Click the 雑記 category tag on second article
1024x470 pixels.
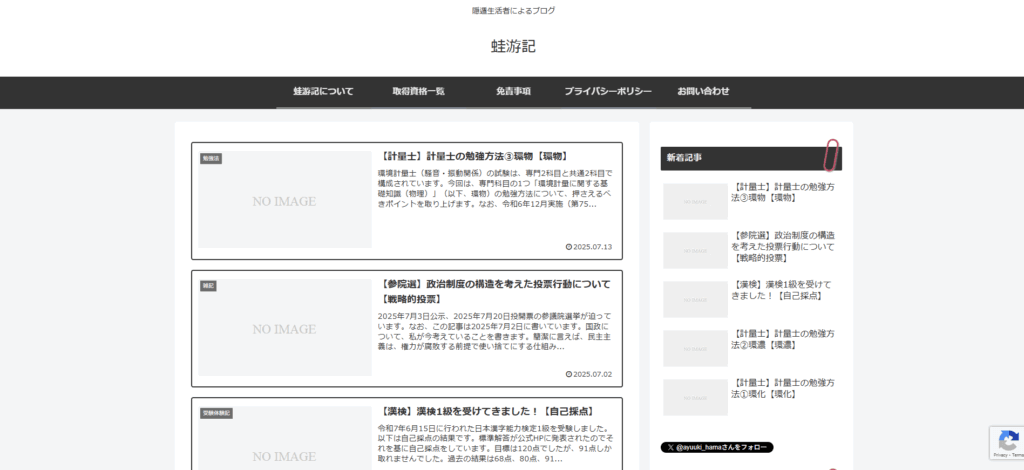click(x=208, y=285)
